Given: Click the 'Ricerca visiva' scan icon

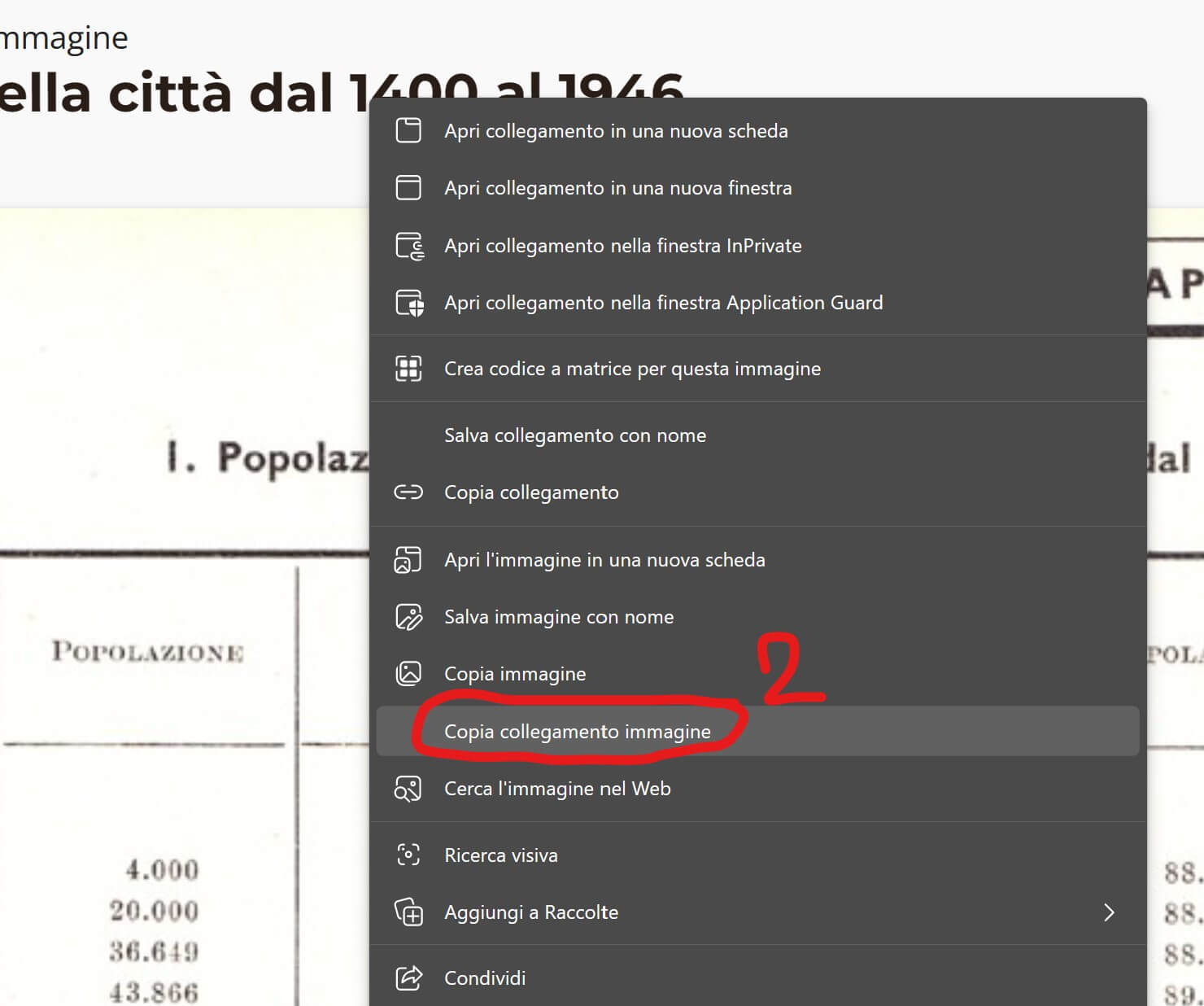Looking at the screenshot, I should click(x=408, y=855).
